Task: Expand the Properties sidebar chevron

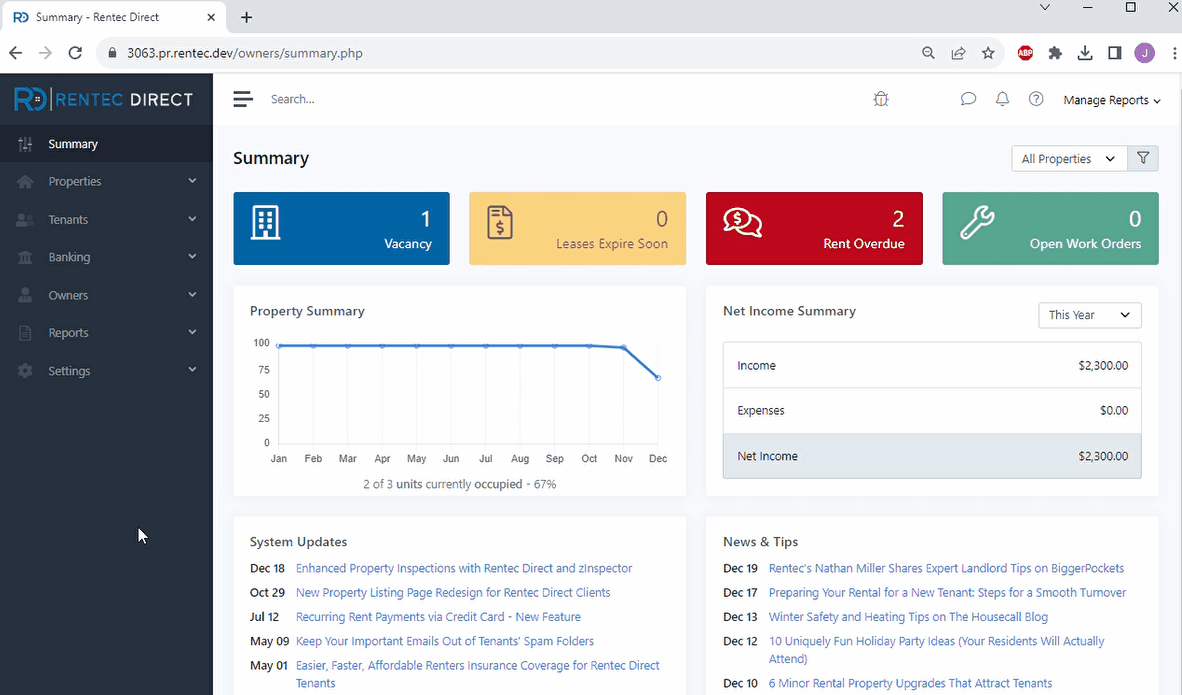Action: [192, 181]
